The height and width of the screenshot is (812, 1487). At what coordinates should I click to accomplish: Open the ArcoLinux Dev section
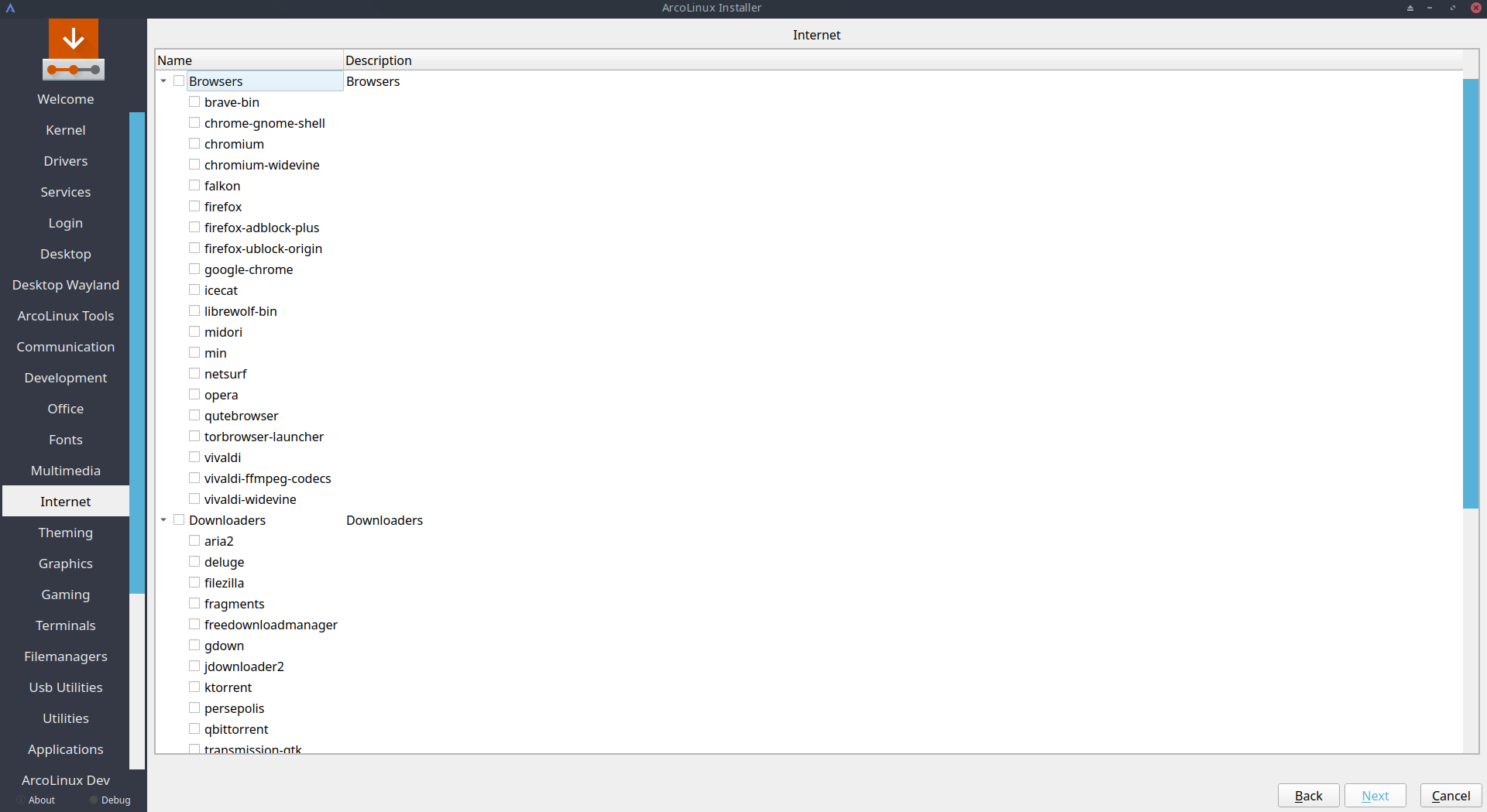coord(66,780)
